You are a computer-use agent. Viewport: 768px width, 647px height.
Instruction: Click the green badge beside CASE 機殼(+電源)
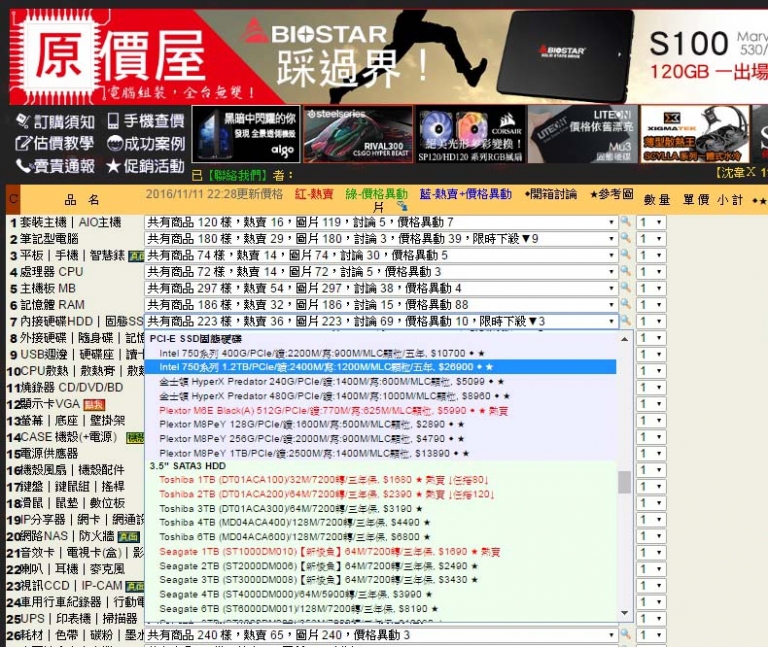(x=135, y=438)
